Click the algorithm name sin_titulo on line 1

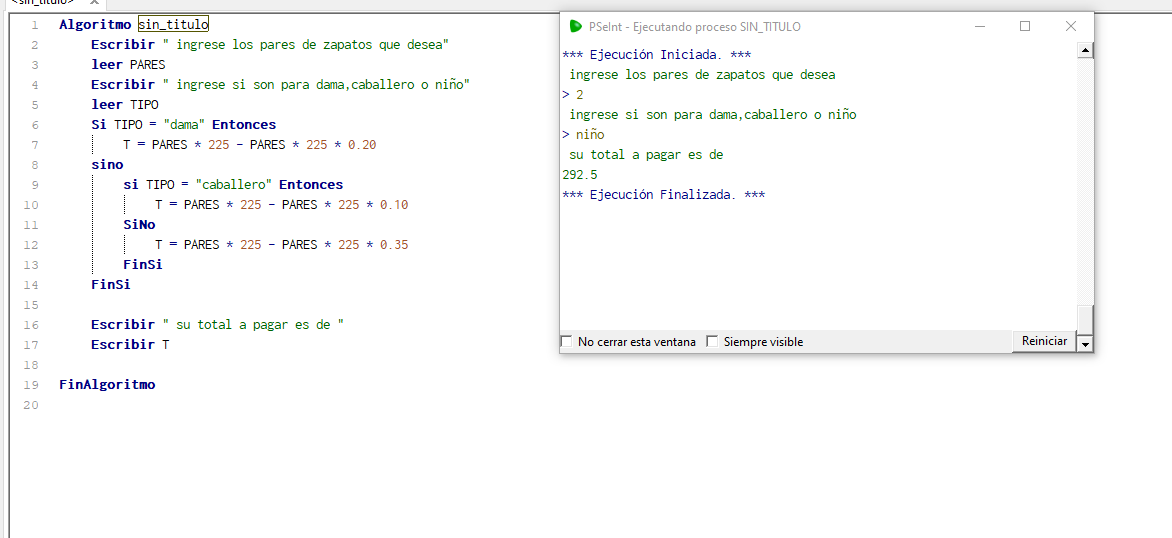click(x=173, y=25)
